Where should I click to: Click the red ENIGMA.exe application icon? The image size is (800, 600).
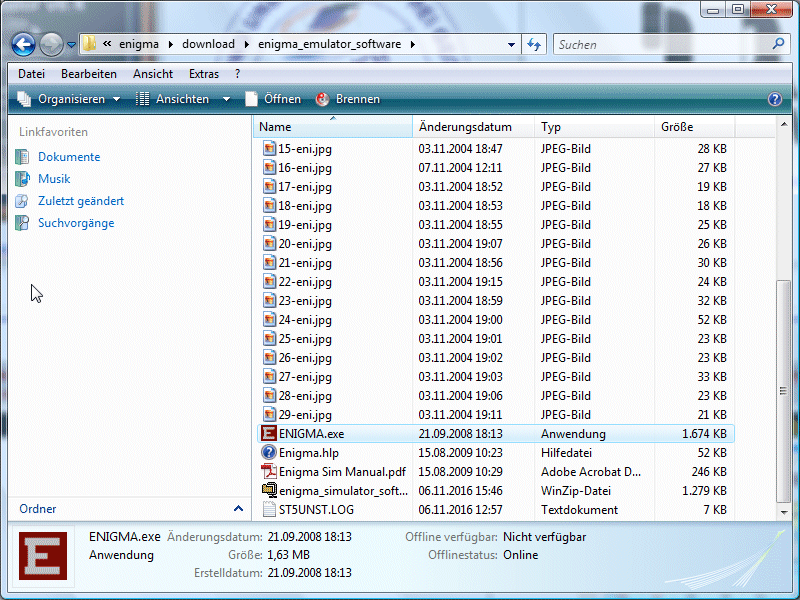pos(268,433)
